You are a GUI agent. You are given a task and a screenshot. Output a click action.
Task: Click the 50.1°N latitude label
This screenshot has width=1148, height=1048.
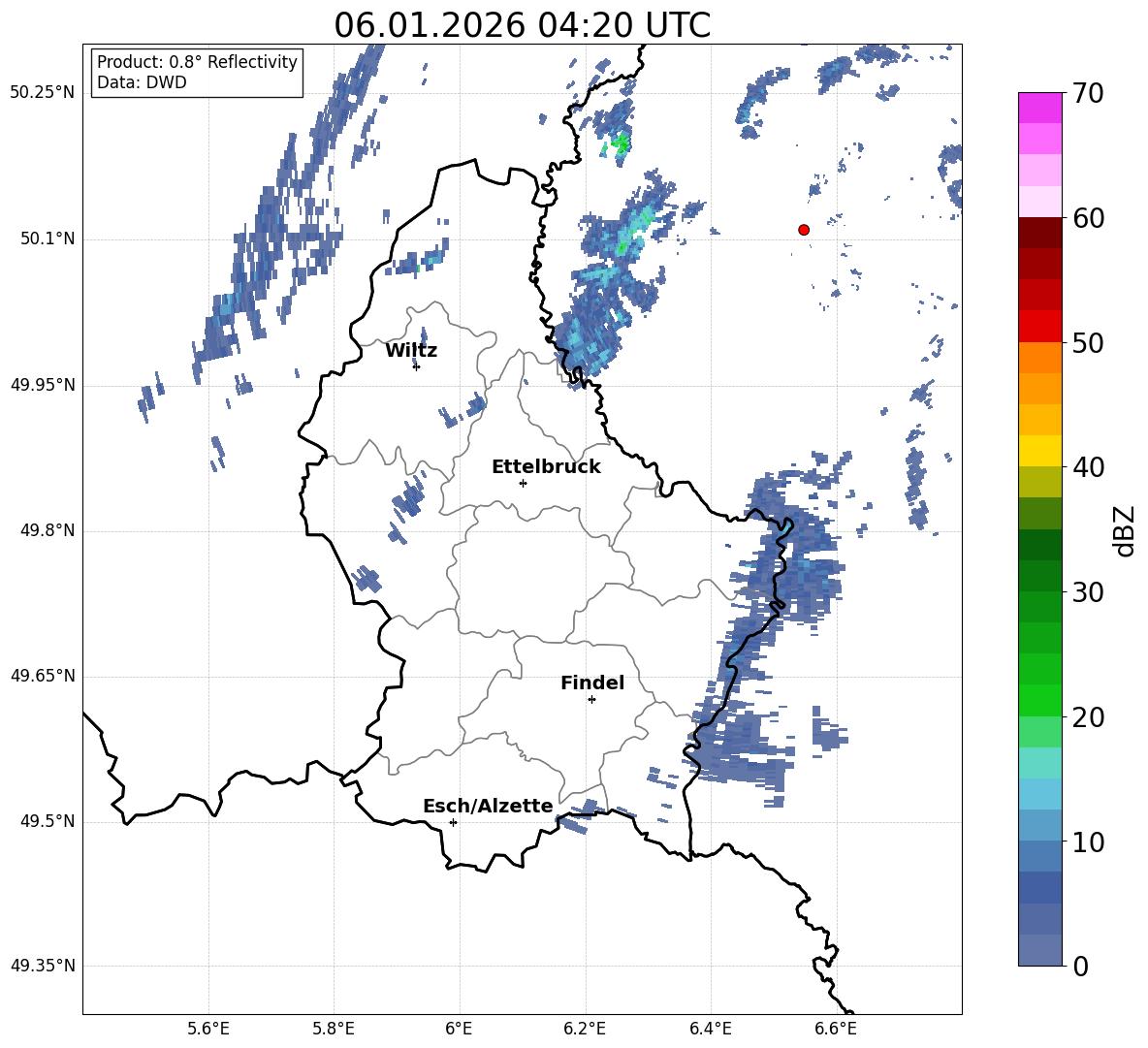pos(48,238)
